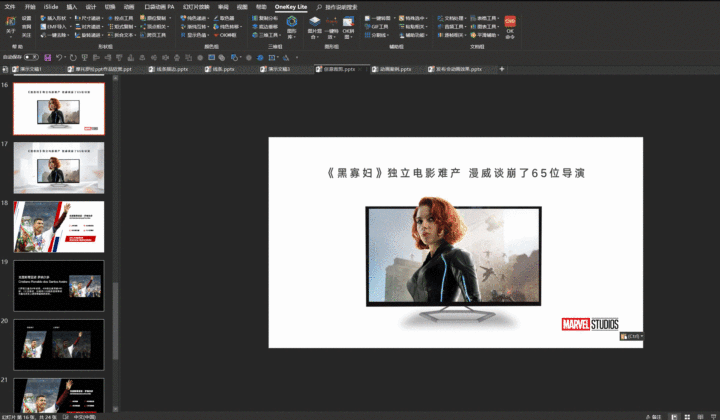Click the 操作说明搜索 tell-me search field
720x420 pixels.
click(341, 7)
